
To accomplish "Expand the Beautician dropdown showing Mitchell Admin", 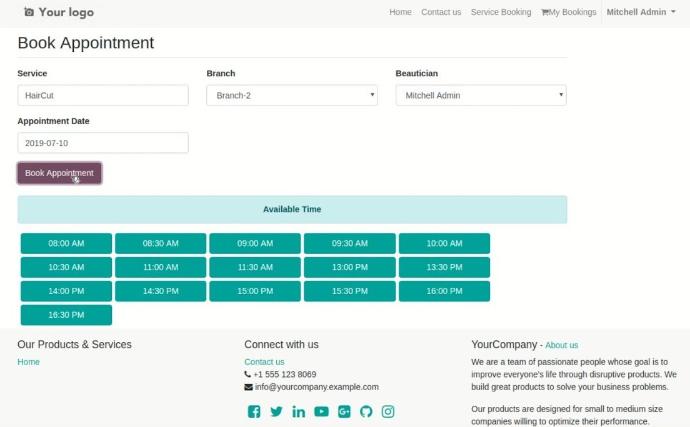I will (481, 95).
